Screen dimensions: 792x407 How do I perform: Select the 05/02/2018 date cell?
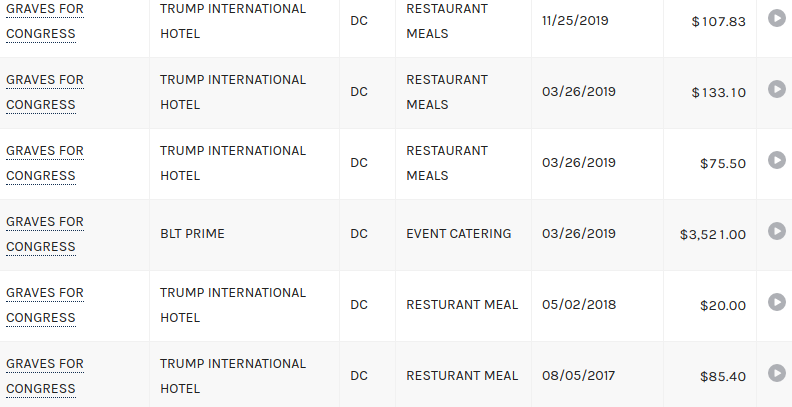pos(597,306)
